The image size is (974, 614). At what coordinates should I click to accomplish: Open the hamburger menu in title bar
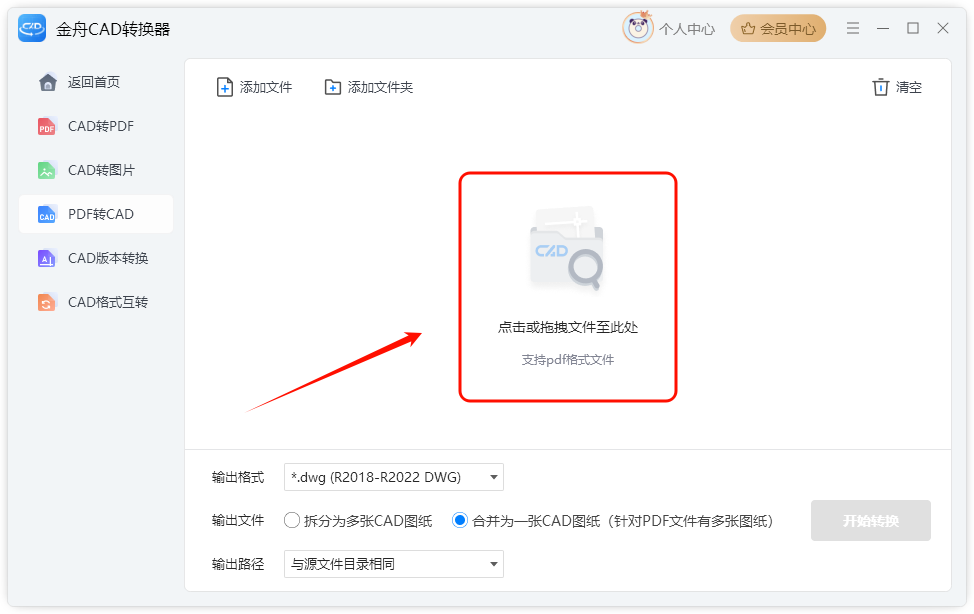coord(853,28)
